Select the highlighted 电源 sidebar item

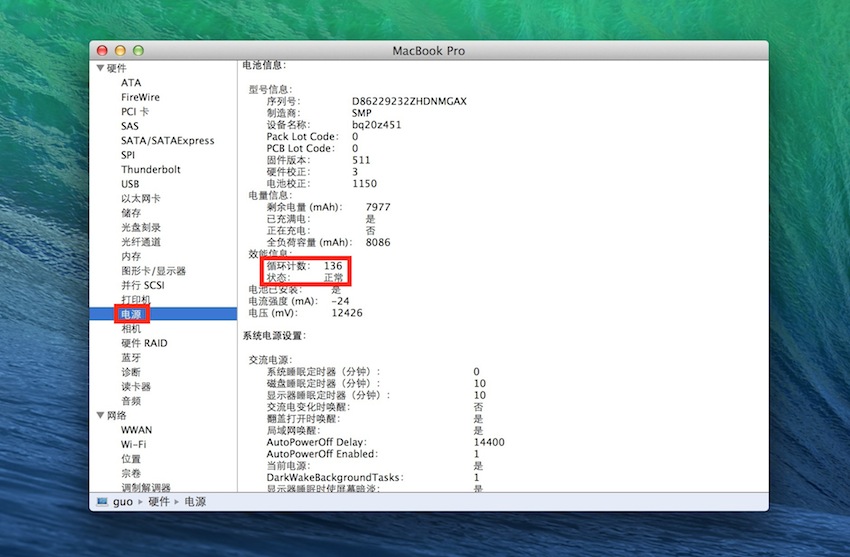click(163, 314)
